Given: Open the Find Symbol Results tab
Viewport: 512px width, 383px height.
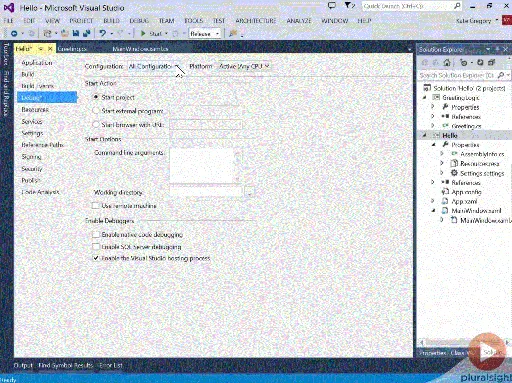Looking at the screenshot, I should (x=65, y=365).
